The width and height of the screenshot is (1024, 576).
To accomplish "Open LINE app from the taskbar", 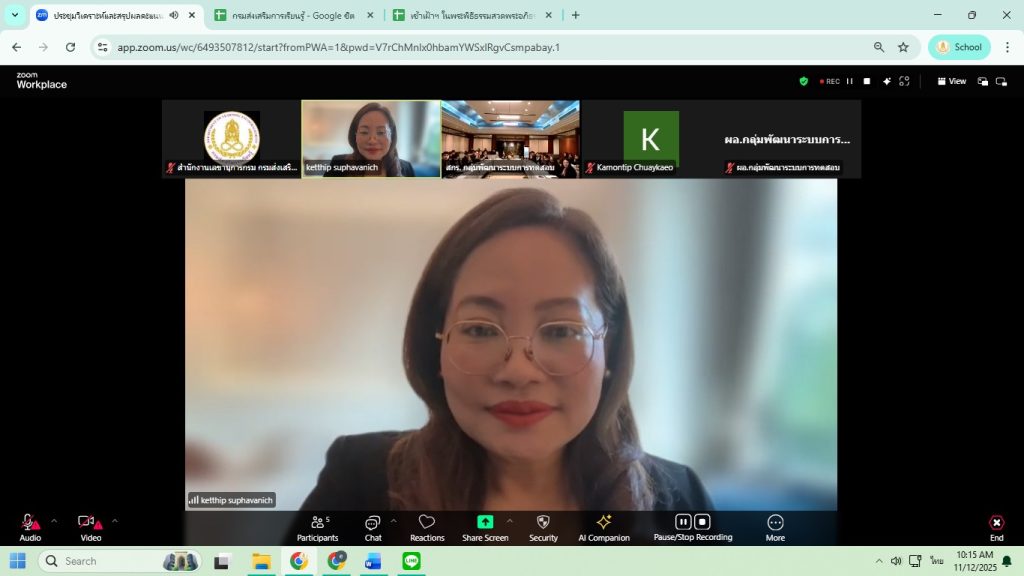I will (x=411, y=561).
